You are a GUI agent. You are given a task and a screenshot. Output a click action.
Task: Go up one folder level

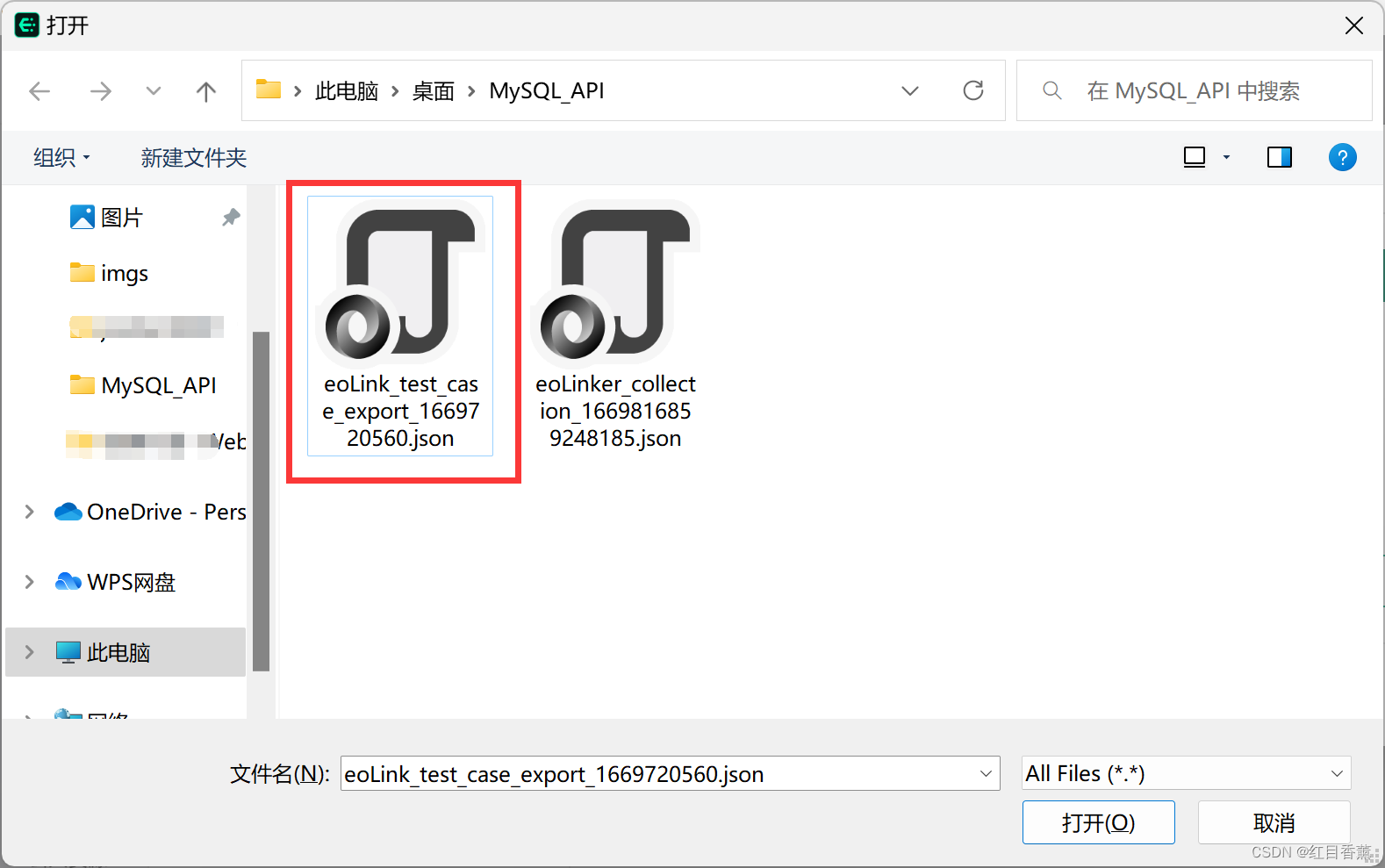click(x=206, y=91)
